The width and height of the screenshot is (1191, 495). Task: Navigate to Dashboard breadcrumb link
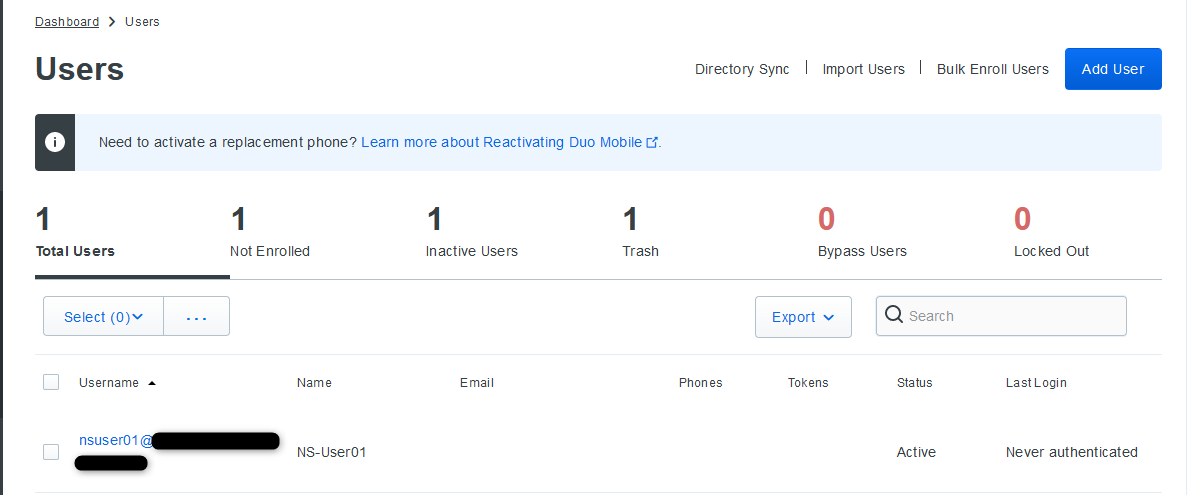point(67,22)
